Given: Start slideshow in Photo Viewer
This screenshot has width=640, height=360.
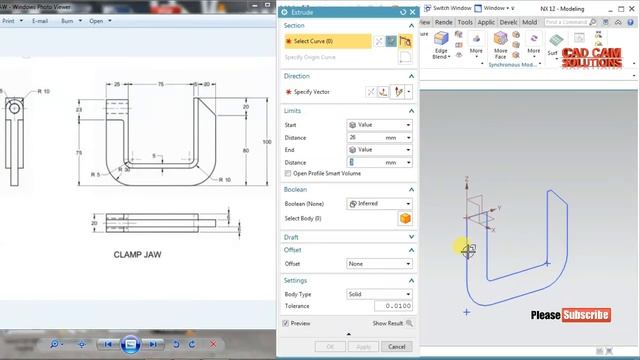Looking at the screenshot, I should pyautogui.click(x=130, y=344).
